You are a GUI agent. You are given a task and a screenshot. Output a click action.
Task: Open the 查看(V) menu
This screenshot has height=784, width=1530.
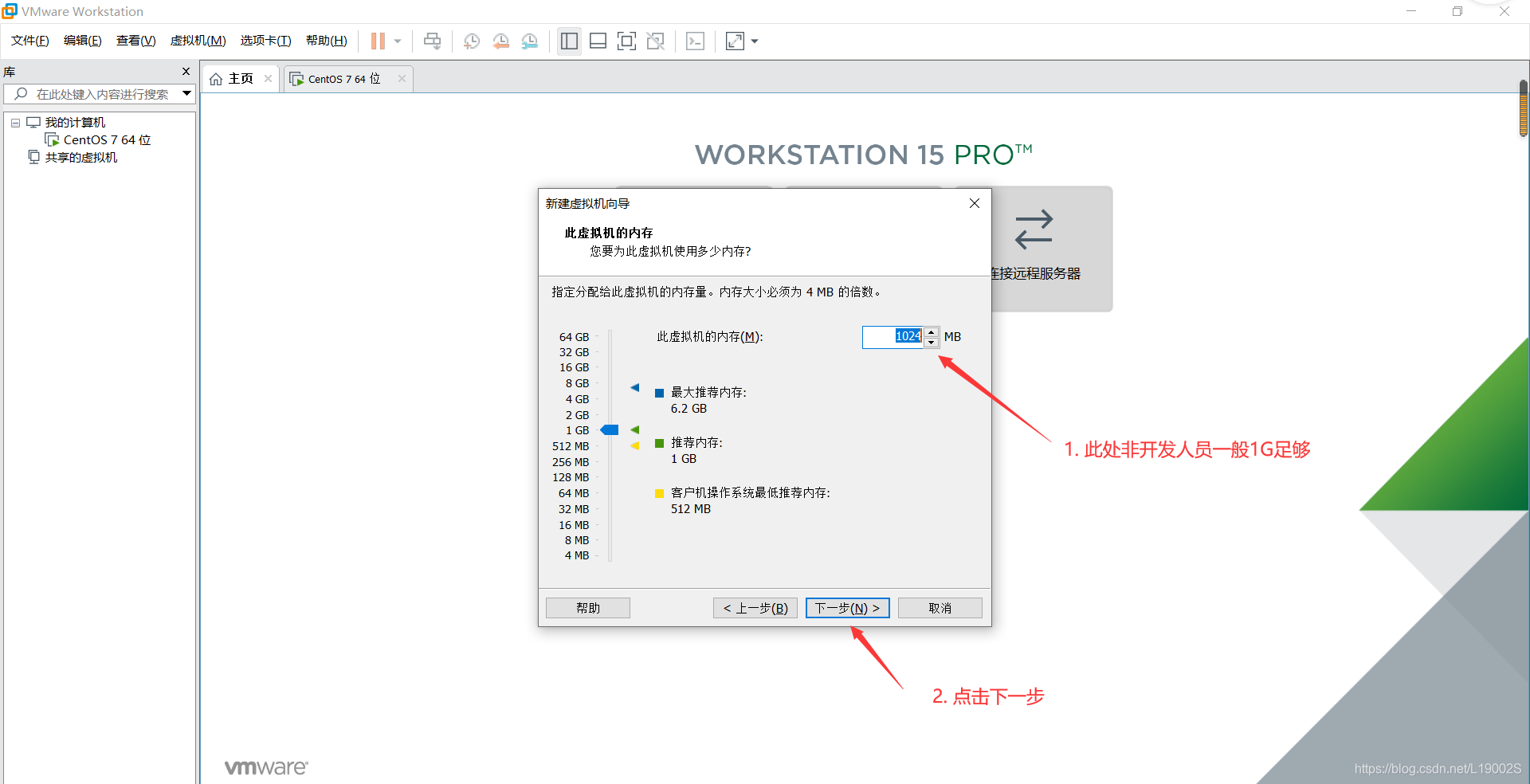tap(136, 41)
